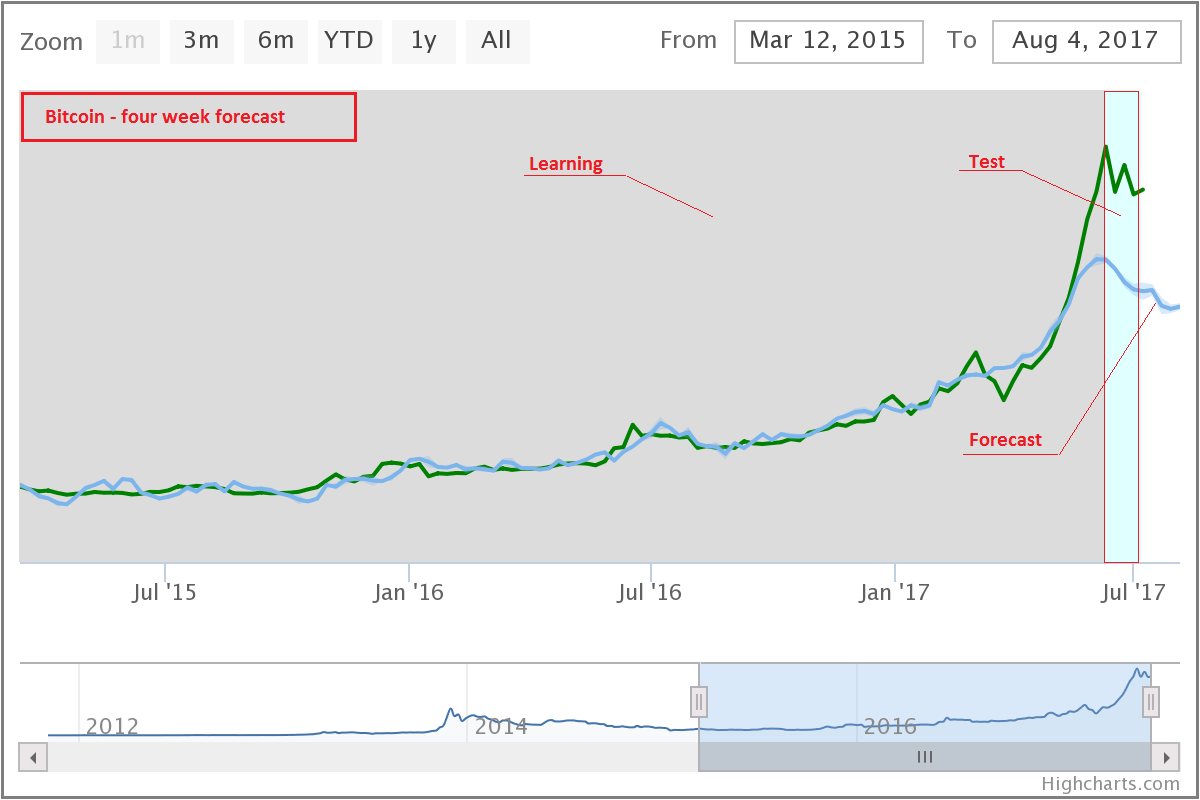Select the 3m zoom range button
The height and width of the screenshot is (800, 1200).
[x=201, y=41]
